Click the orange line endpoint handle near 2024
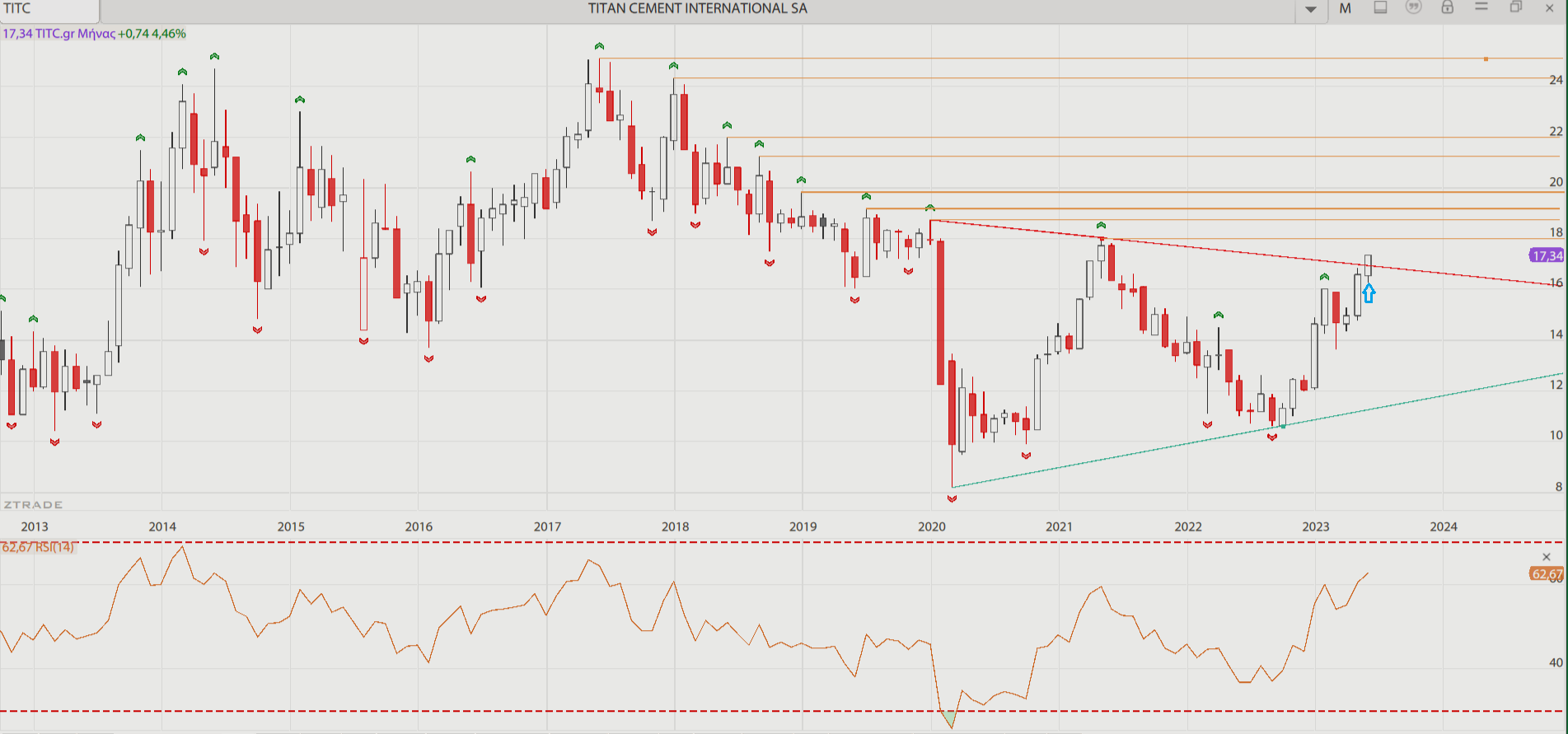This screenshot has width=1568, height=734. (1486, 59)
